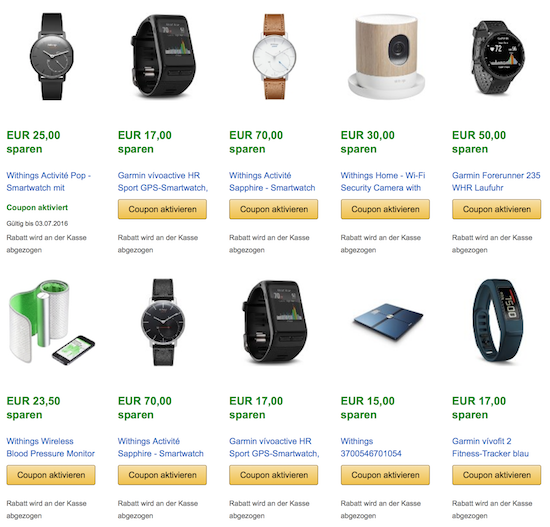Open the Withings Activité Pop black watch image
Screen dimensions: 550x527
click(x=52, y=56)
